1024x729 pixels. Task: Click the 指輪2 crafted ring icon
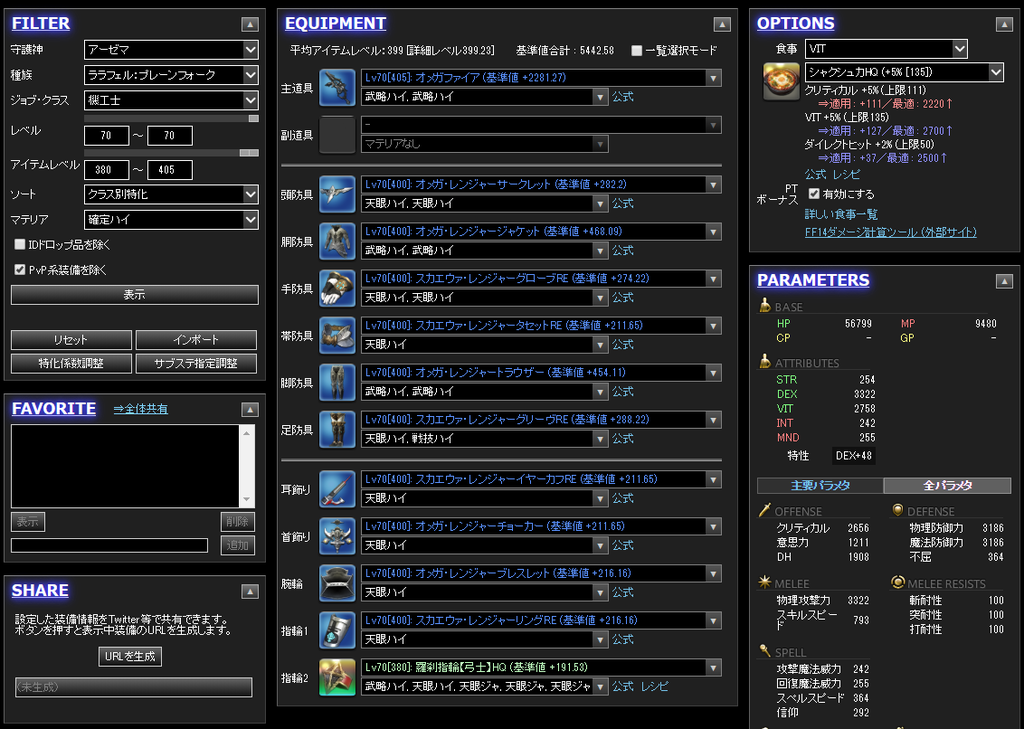click(x=337, y=677)
